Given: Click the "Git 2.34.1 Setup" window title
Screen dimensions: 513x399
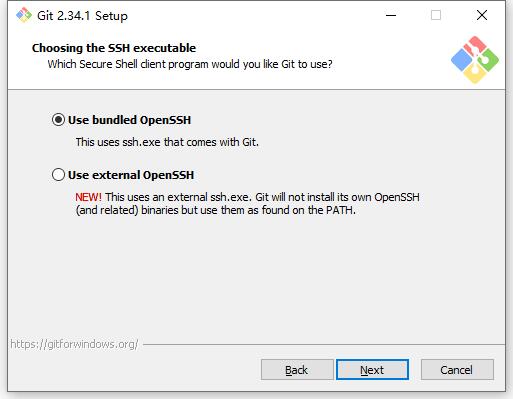Looking at the screenshot, I should 82,16.
